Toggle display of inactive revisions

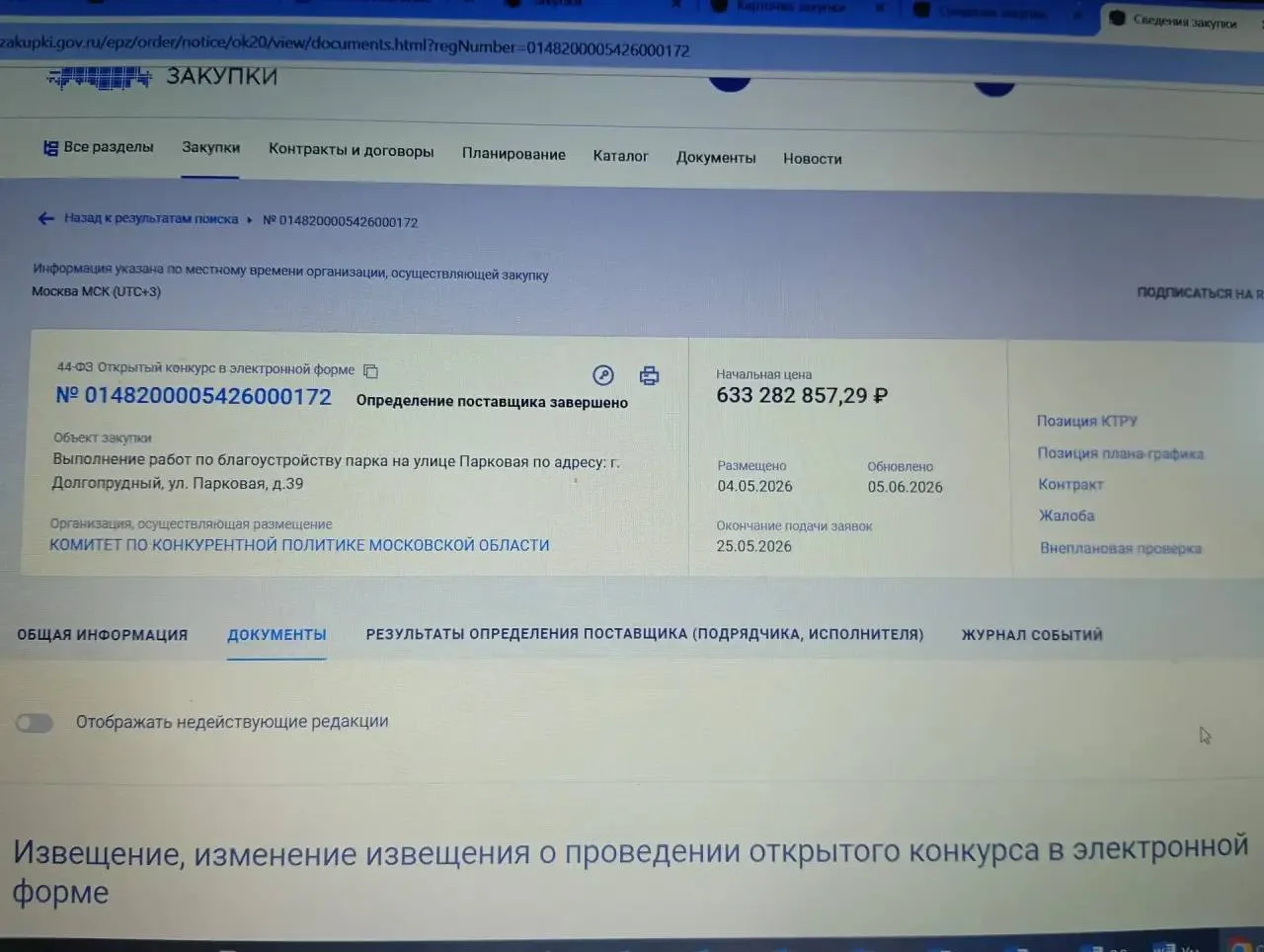click(34, 724)
